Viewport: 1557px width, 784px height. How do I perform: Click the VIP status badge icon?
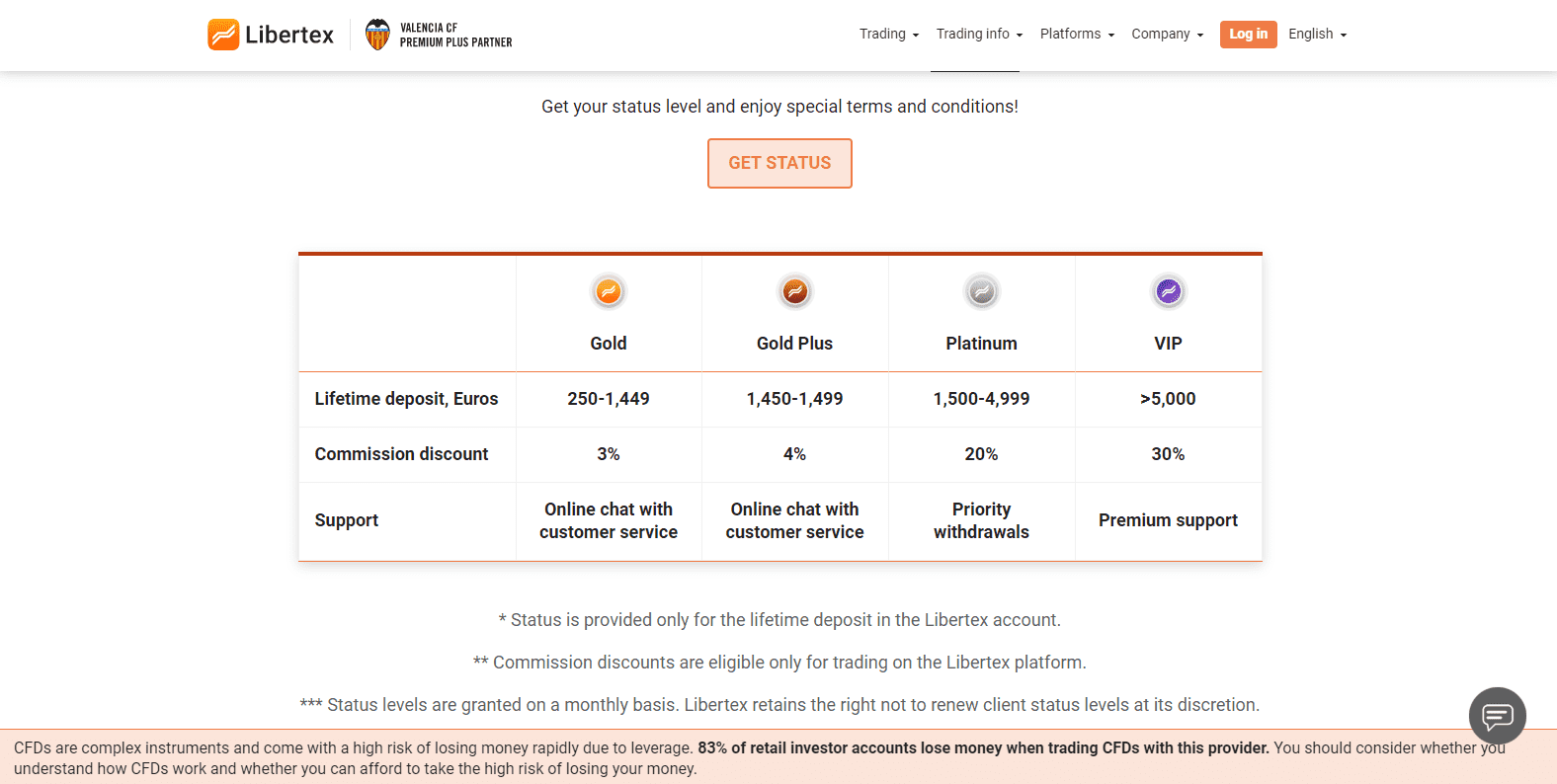click(x=1168, y=291)
